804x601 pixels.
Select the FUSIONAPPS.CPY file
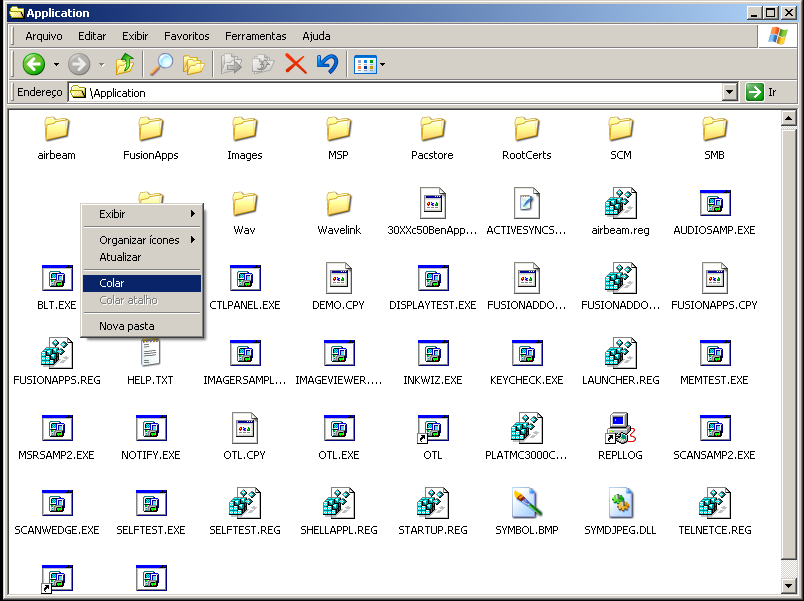tap(715, 278)
